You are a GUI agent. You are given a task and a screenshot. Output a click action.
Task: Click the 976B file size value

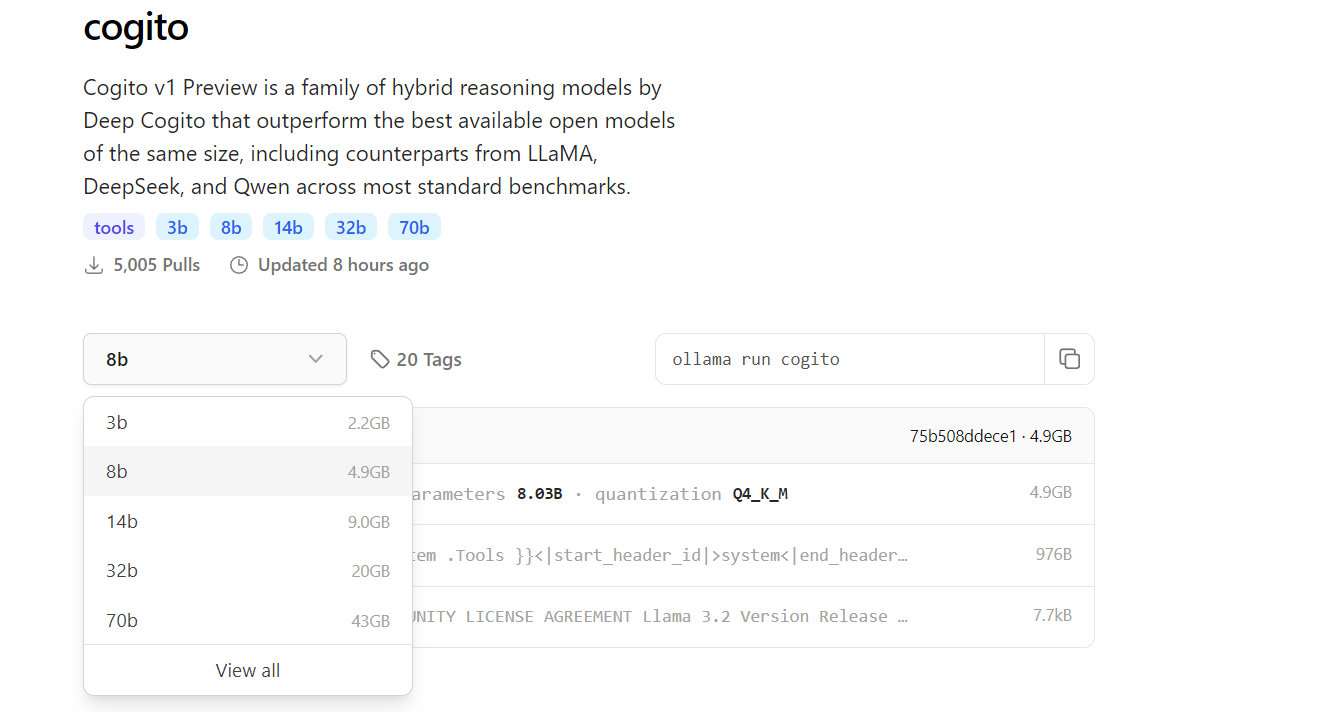[x=1053, y=554]
